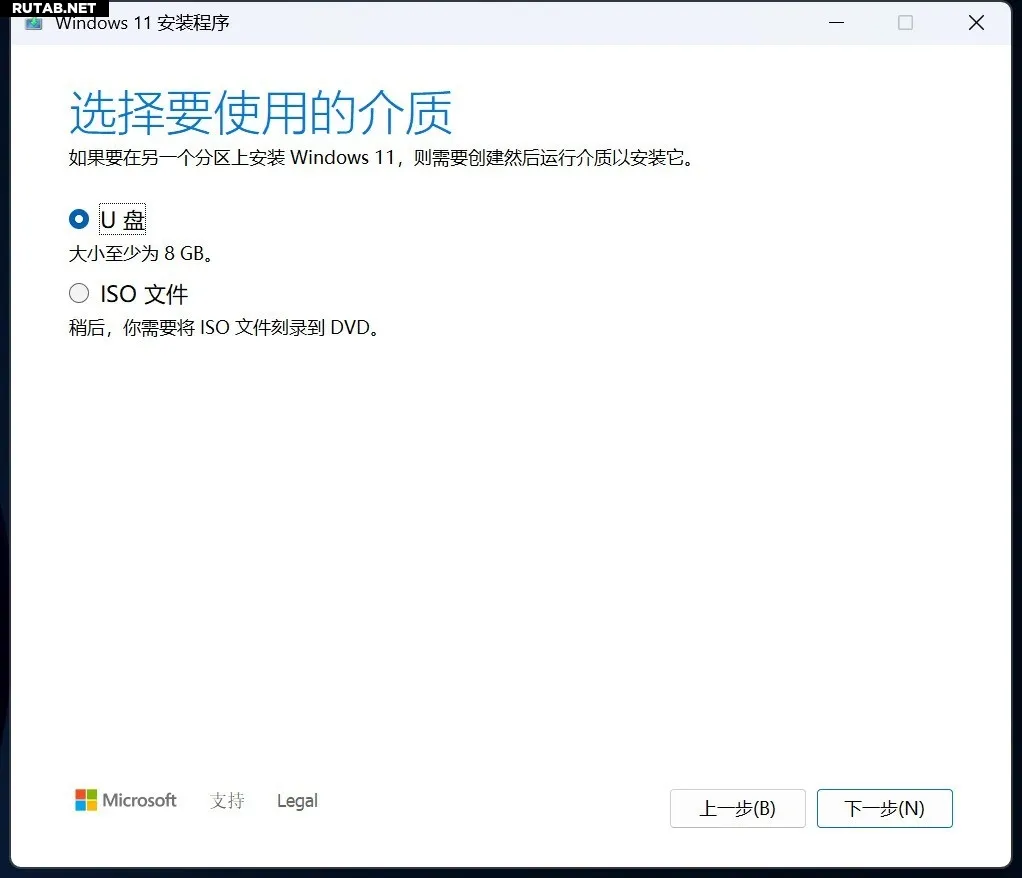Go back with 上一步(B) button
This screenshot has width=1022, height=878.
737,809
